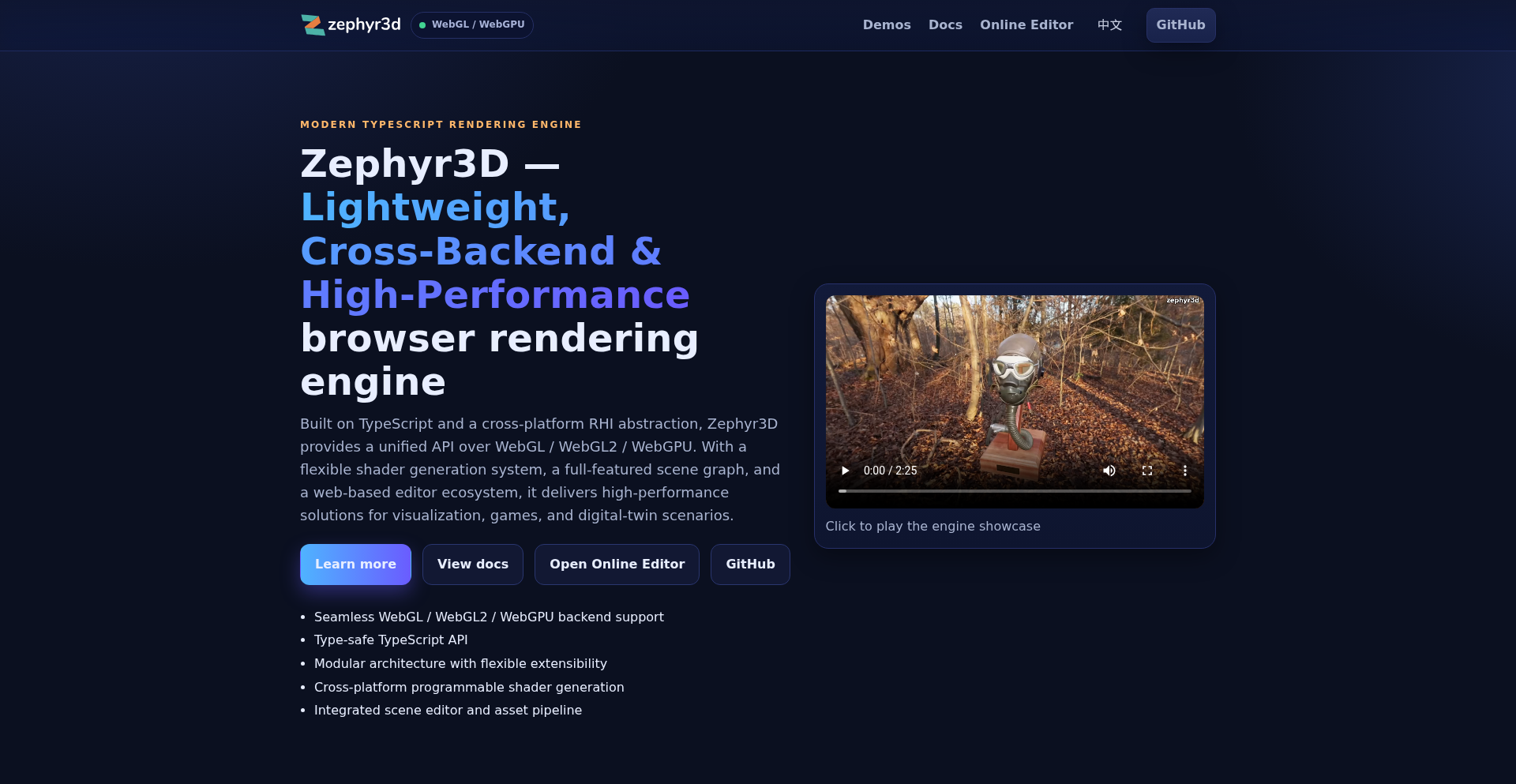Click the Learn more button
This screenshot has width=1516, height=784.
click(355, 564)
